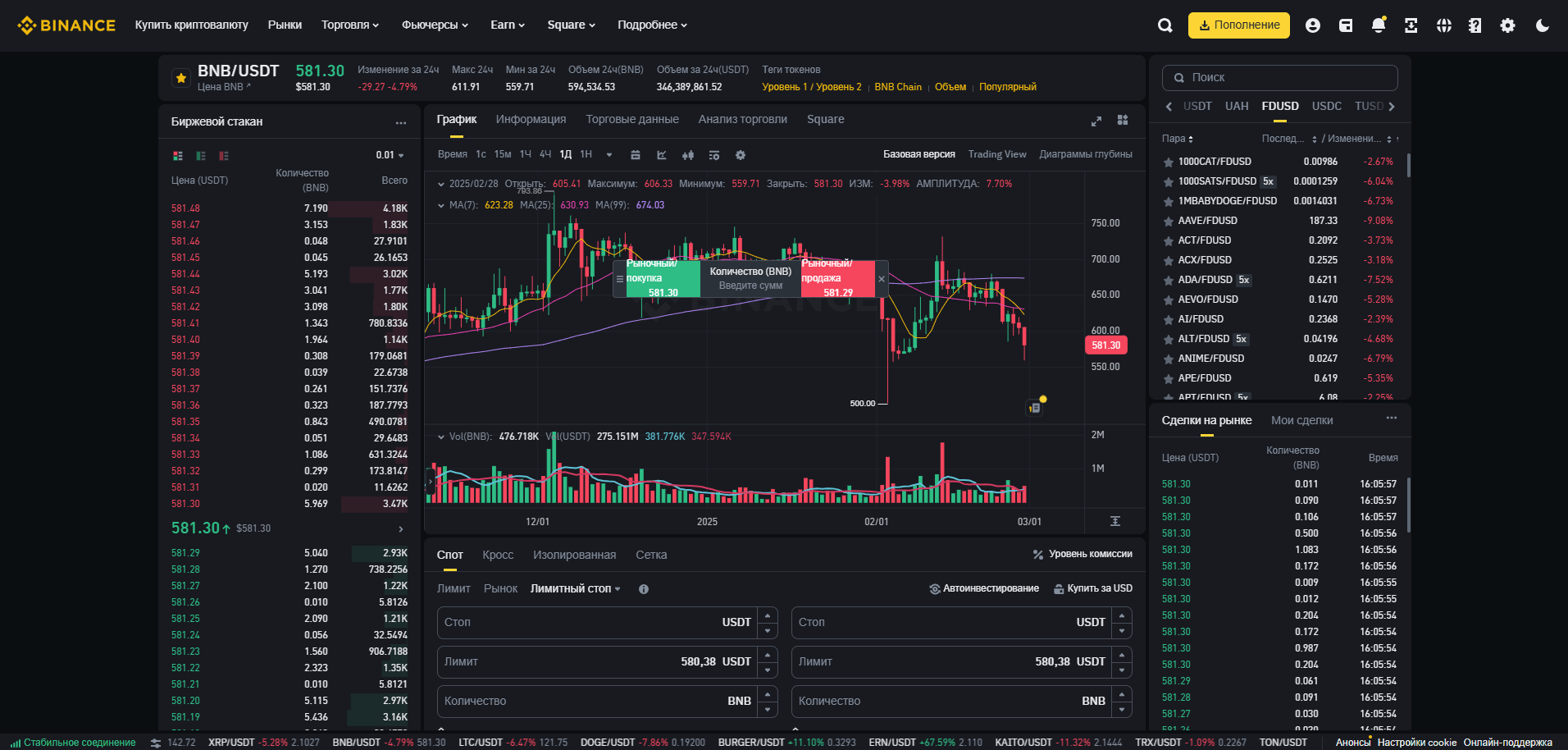1568x750 pixels.
Task: Open order book three-dot menu
Action: click(400, 122)
